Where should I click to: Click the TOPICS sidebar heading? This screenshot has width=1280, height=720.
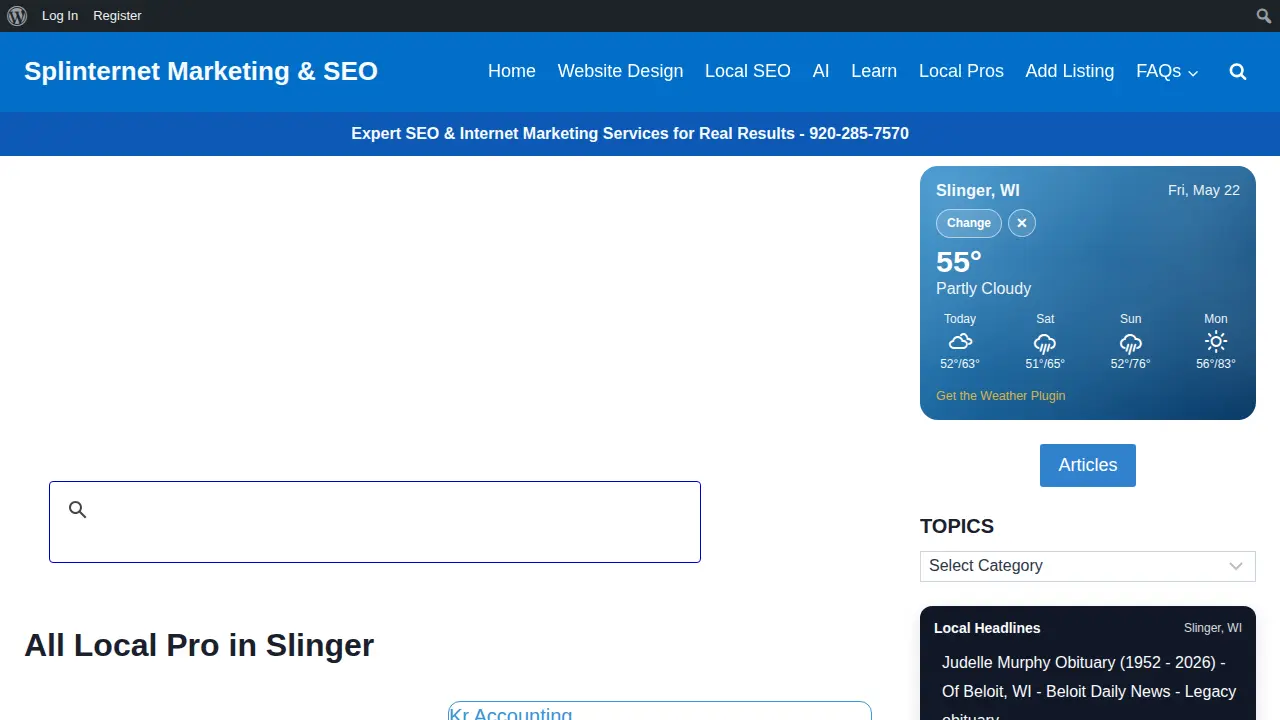click(x=957, y=526)
